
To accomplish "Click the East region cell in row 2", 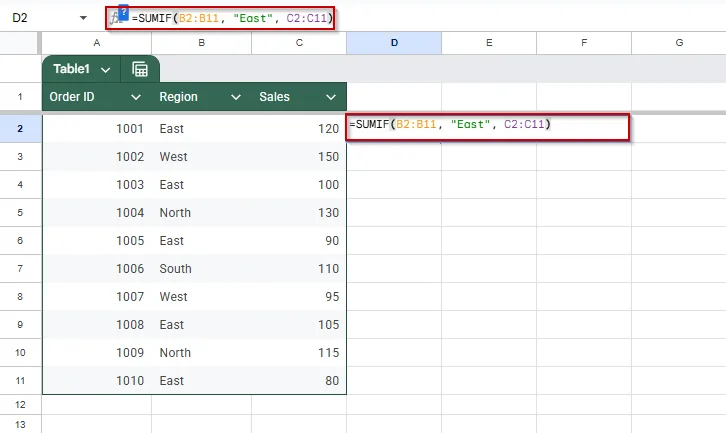I will 201,129.
